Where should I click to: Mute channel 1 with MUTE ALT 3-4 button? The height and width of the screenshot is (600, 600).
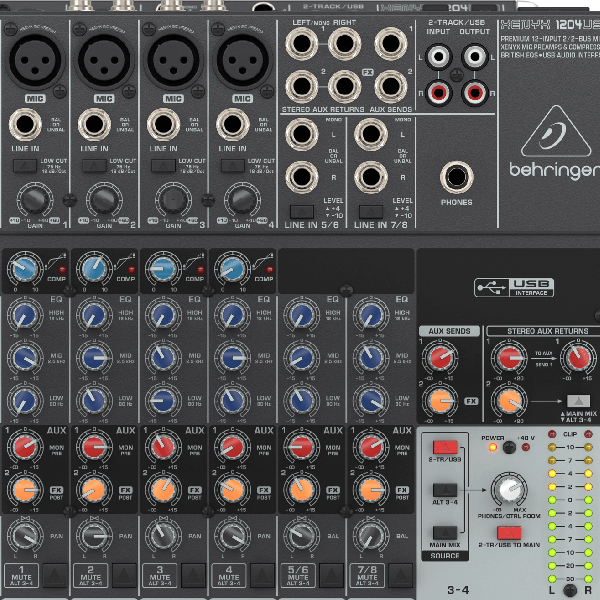pos(55,575)
